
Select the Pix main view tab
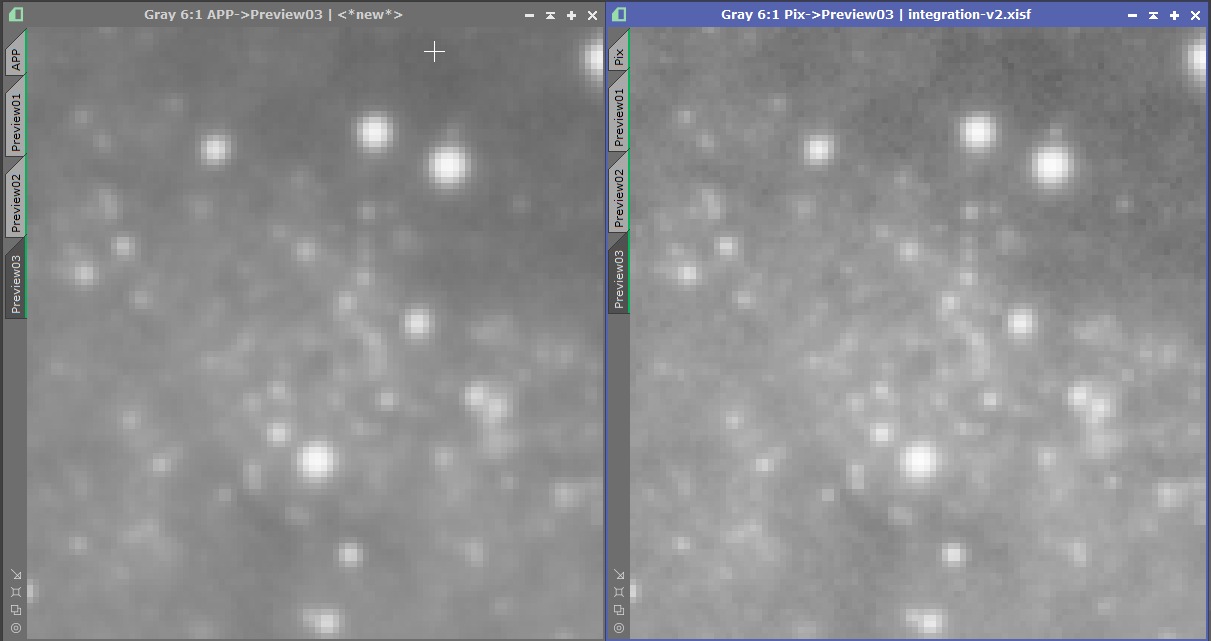[x=619, y=51]
